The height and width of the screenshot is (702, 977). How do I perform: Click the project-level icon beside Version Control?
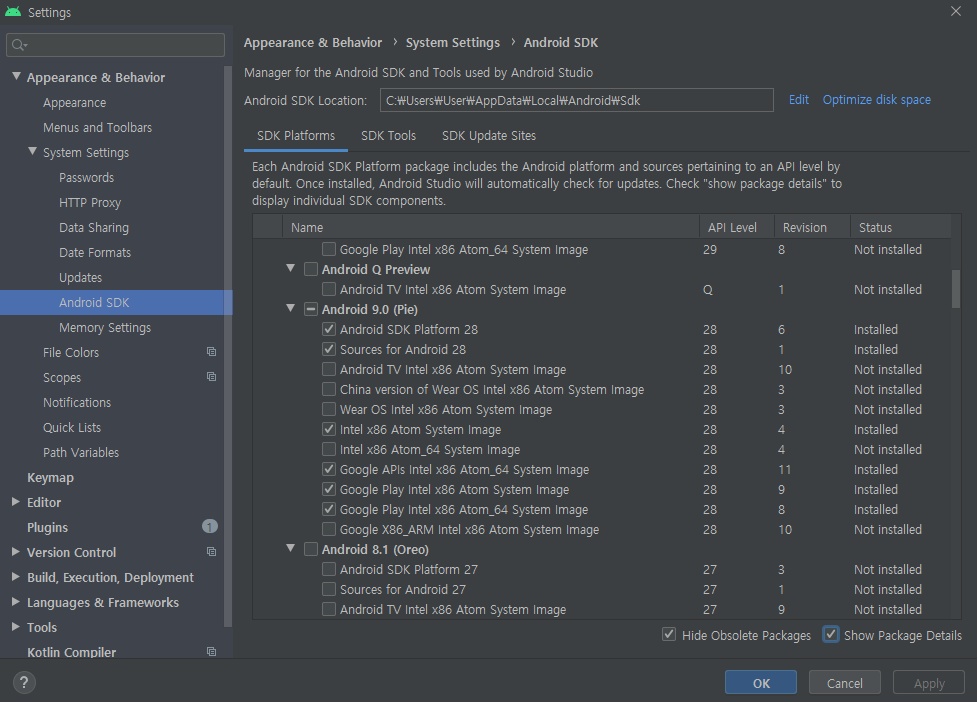point(211,552)
